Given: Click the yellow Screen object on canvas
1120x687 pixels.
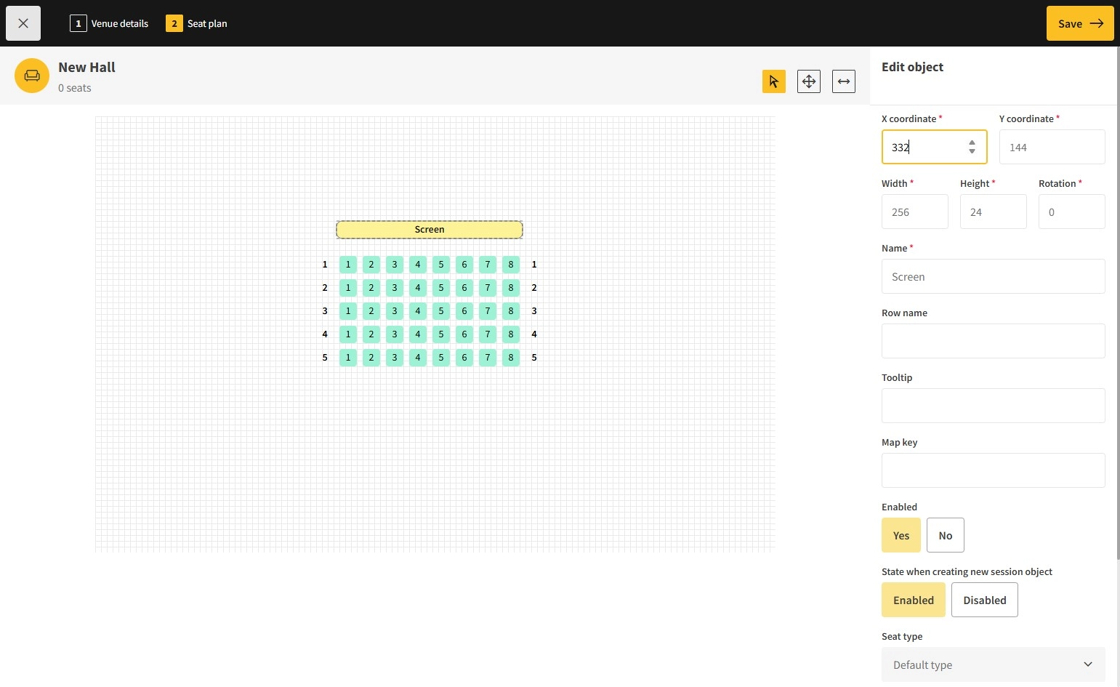Looking at the screenshot, I should (429, 230).
